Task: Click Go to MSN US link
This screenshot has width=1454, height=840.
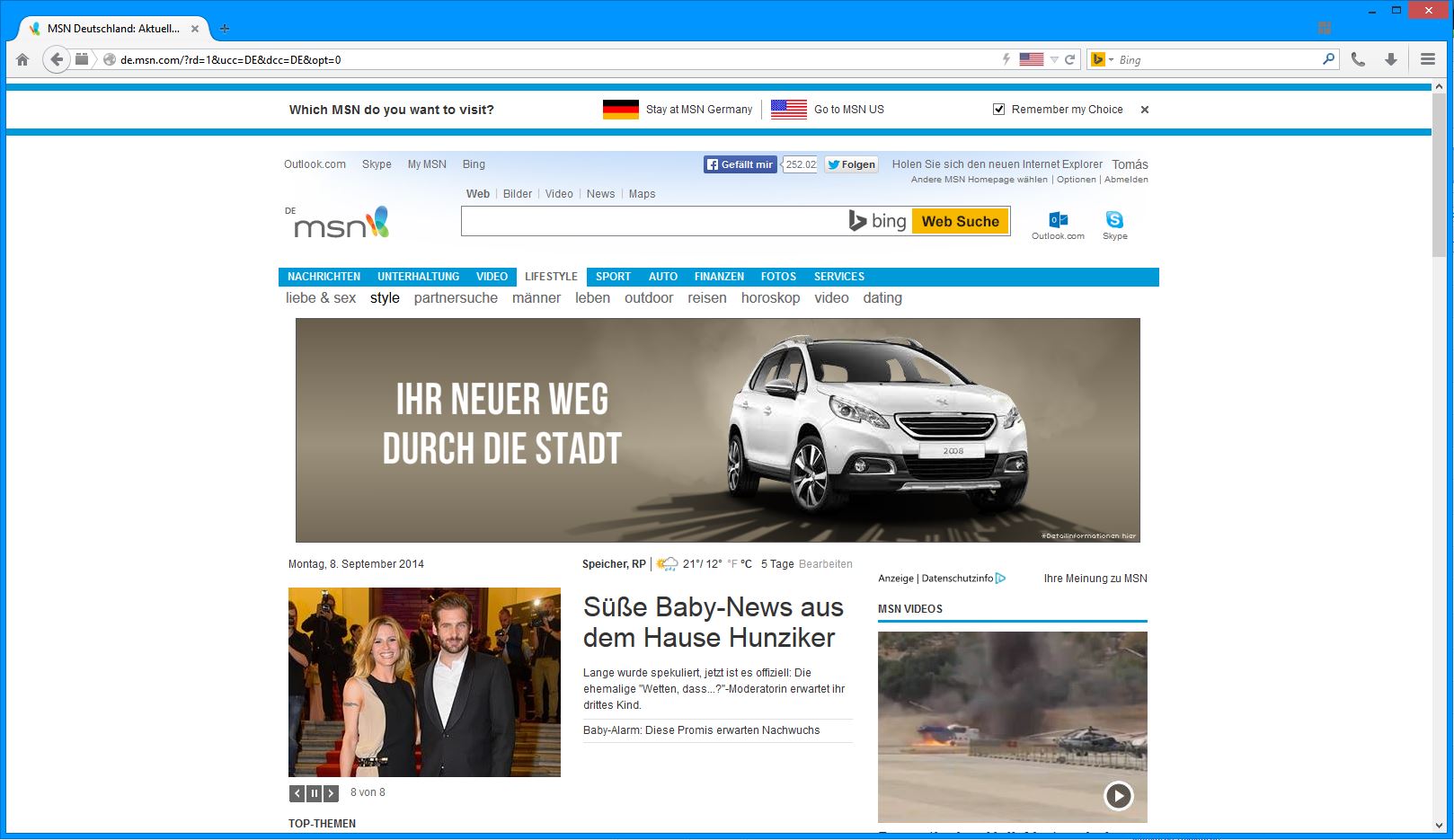Action: click(x=849, y=110)
